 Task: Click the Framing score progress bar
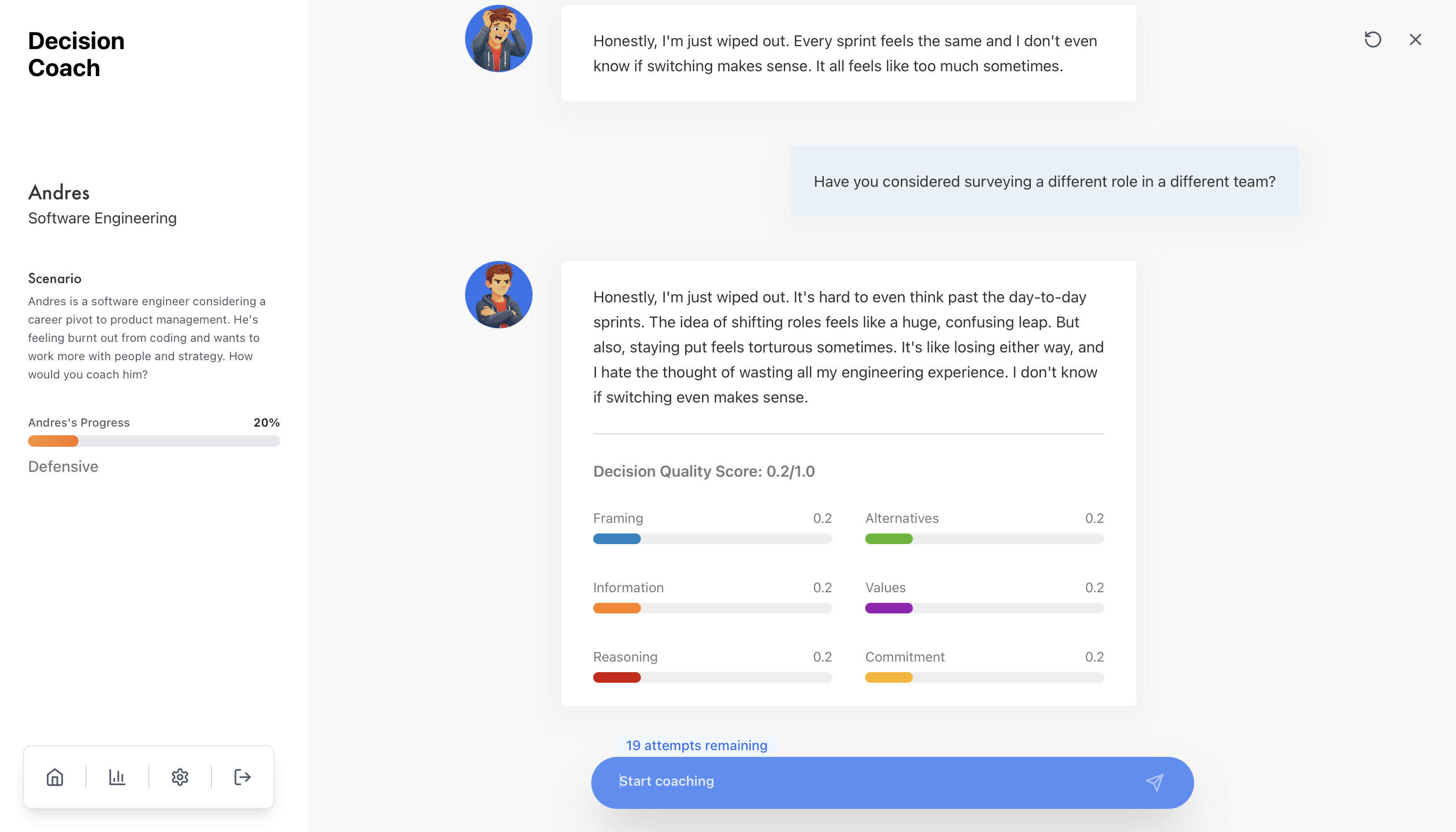click(x=712, y=538)
